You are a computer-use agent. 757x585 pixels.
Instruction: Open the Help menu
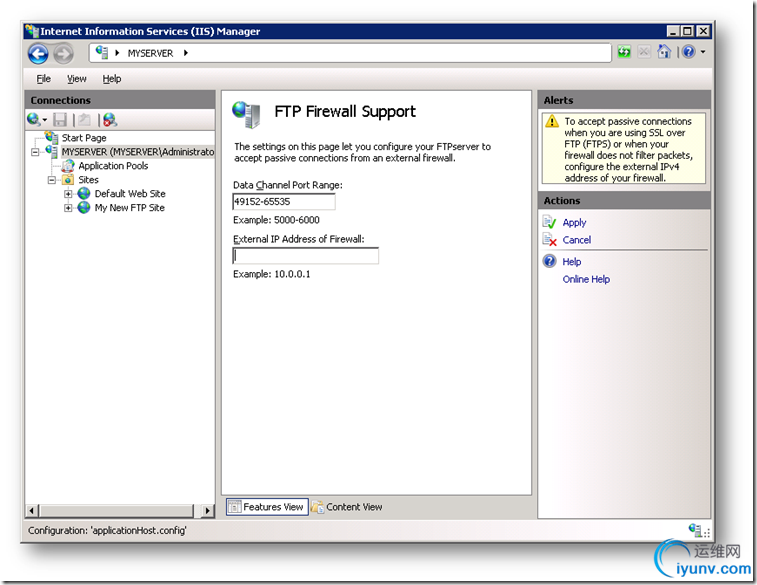click(112, 79)
